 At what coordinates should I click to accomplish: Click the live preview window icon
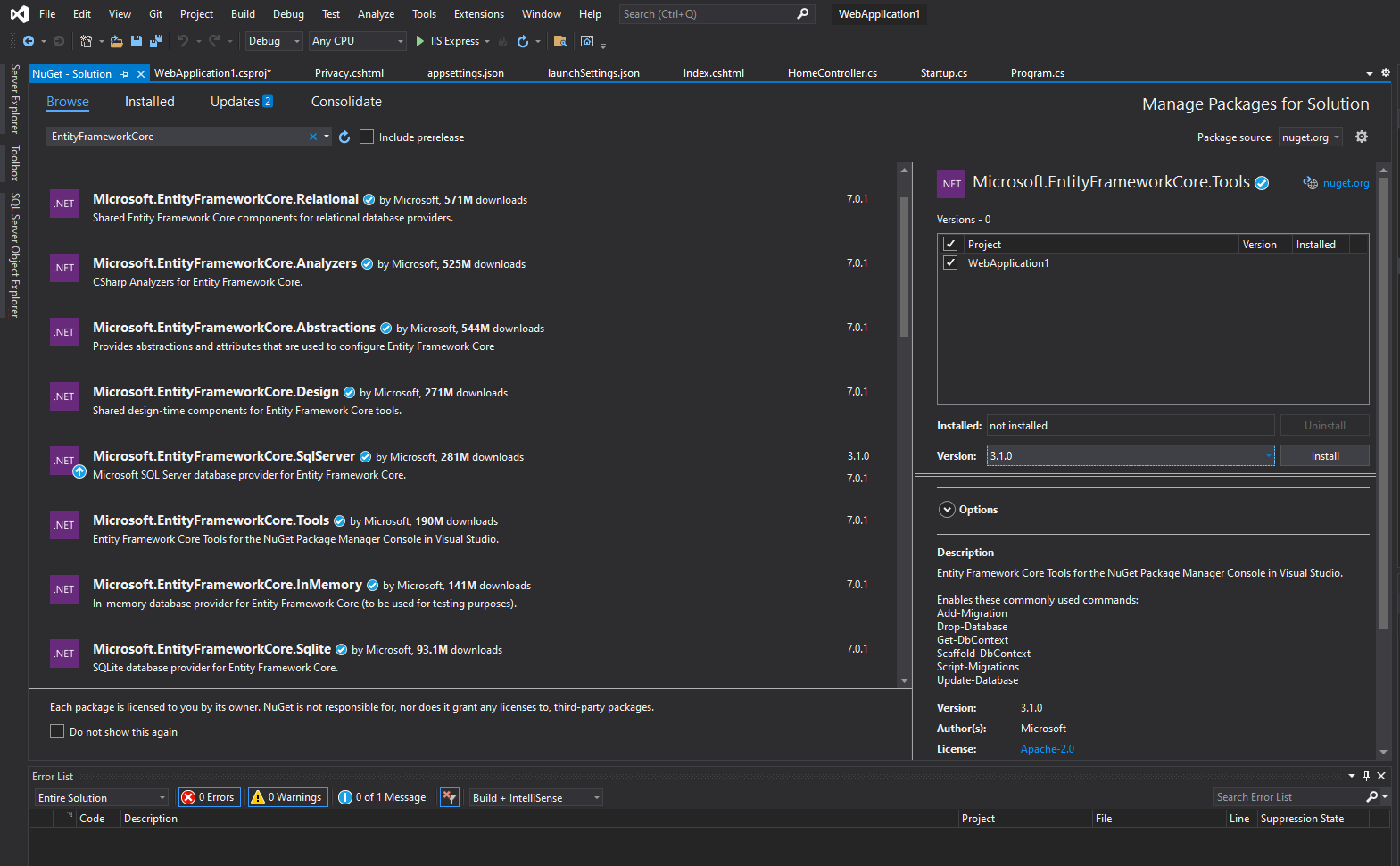587,41
